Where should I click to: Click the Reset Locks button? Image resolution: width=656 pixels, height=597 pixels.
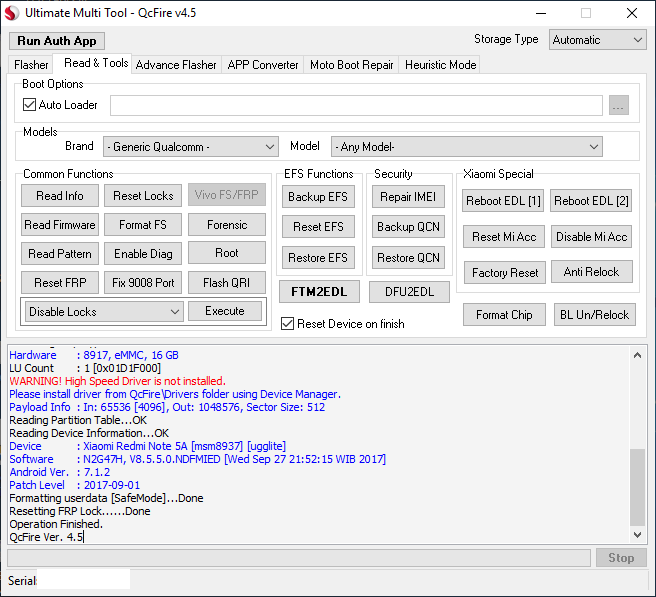(143, 196)
